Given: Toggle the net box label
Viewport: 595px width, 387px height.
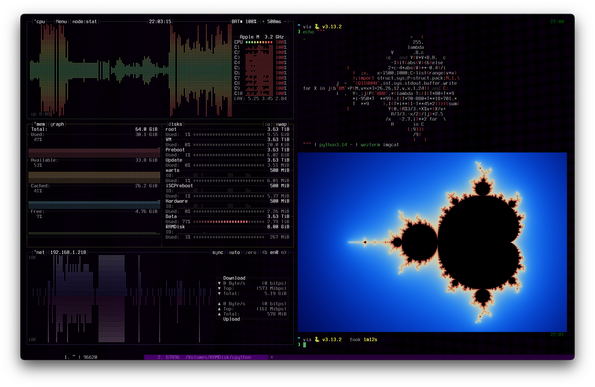Looking at the screenshot, I should pos(40,252).
